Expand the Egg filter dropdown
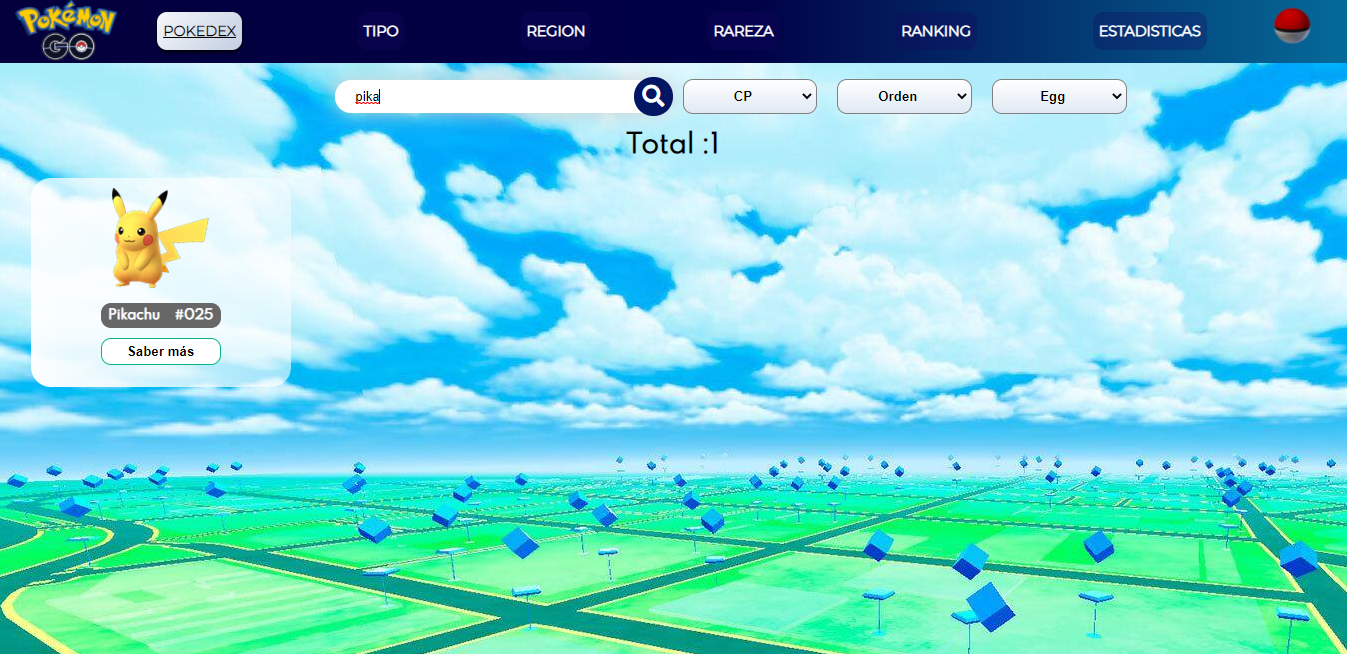 [x=1059, y=96]
